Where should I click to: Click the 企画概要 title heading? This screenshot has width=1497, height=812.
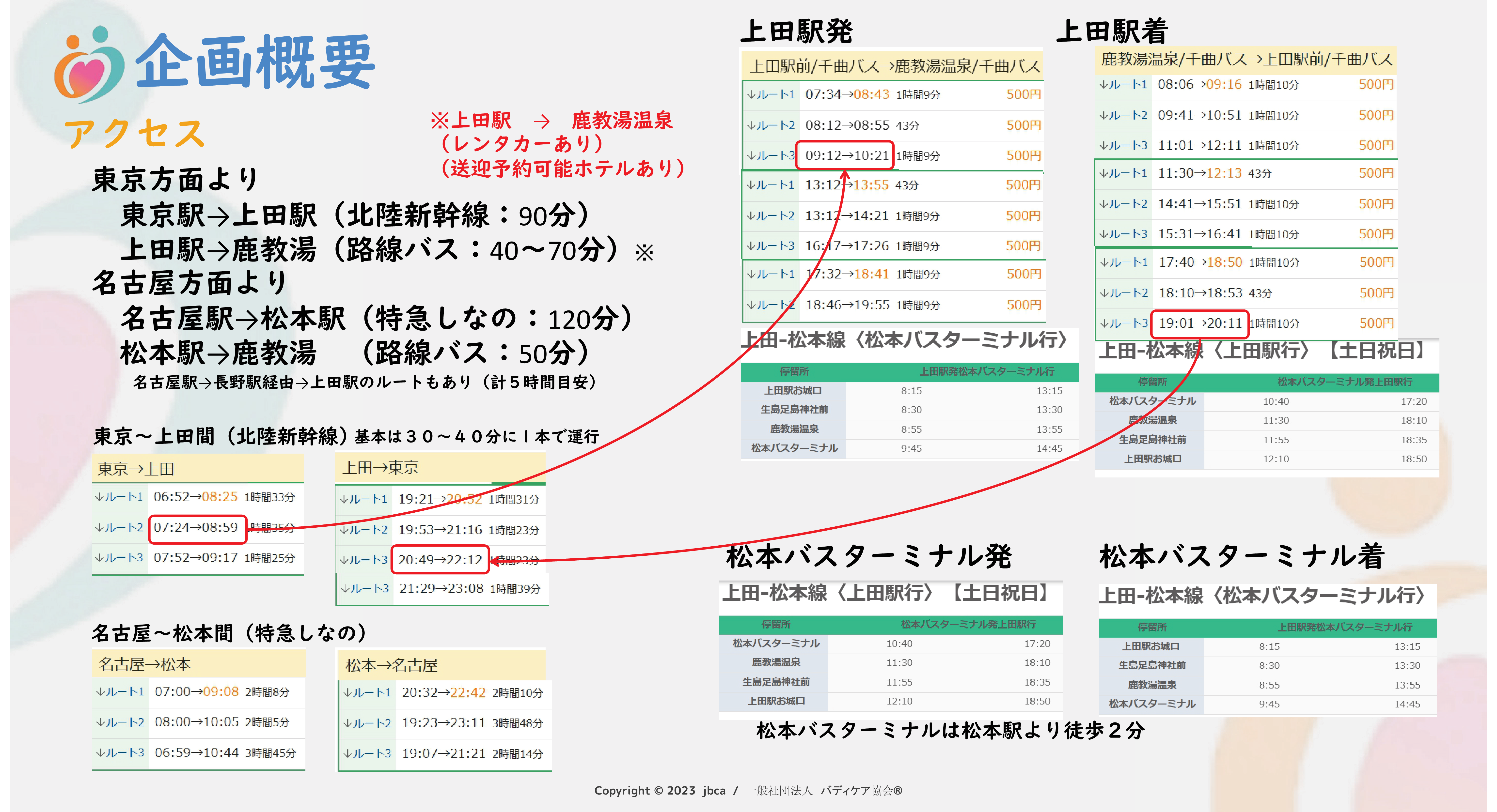[x=256, y=61]
